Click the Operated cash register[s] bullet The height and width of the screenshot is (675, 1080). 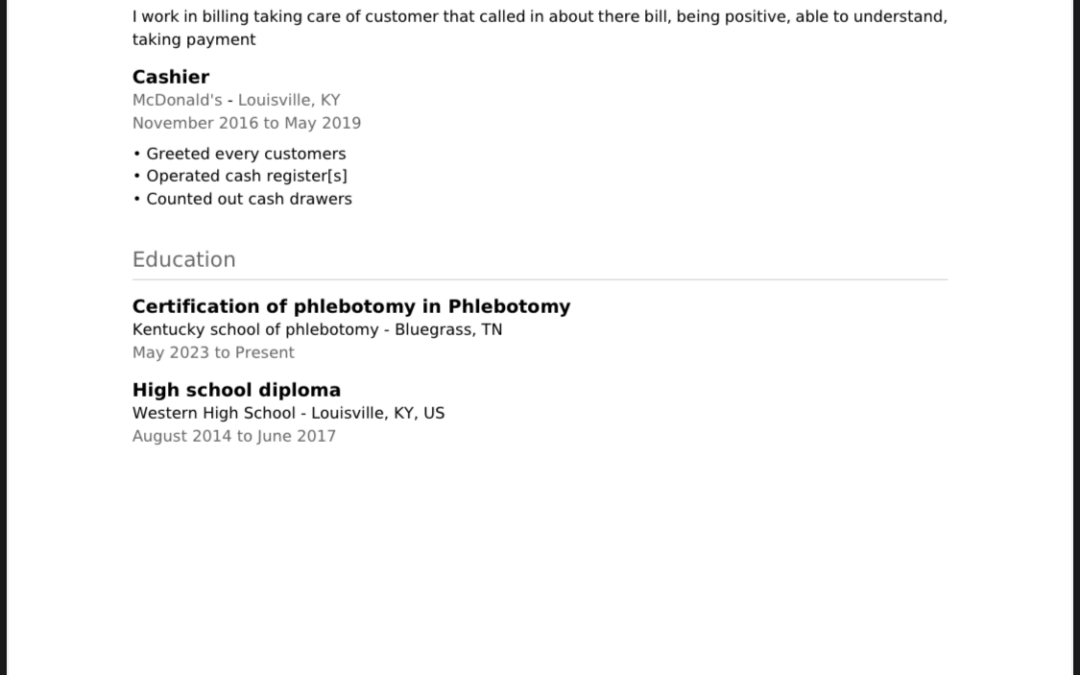tap(240, 176)
